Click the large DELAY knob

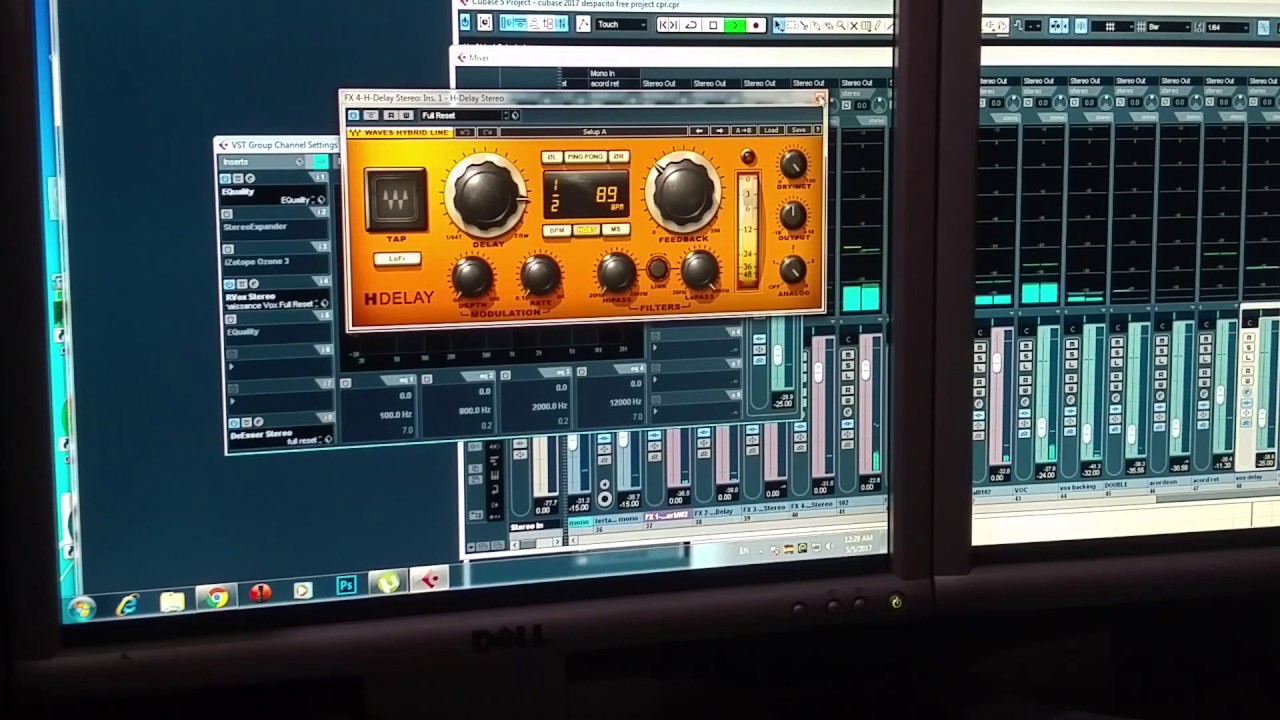tap(486, 196)
